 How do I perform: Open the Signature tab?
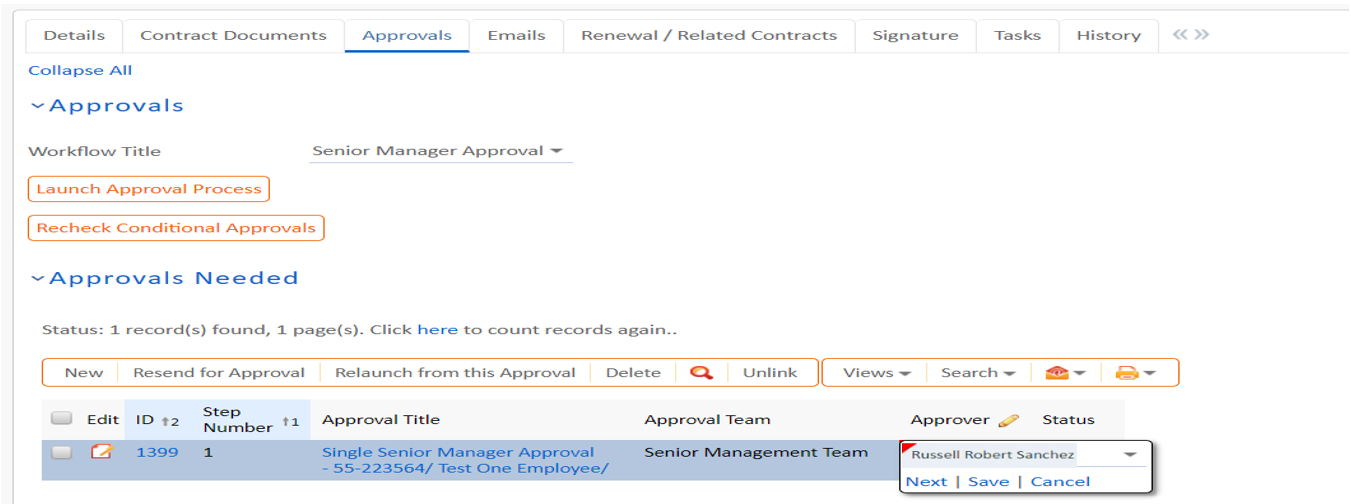click(x=915, y=35)
